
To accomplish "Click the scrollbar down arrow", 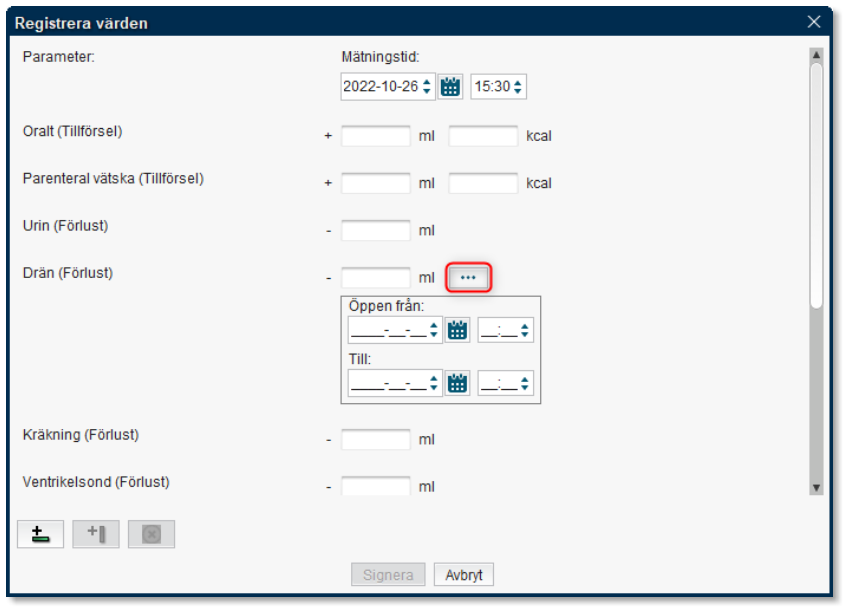I will tap(816, 487).
